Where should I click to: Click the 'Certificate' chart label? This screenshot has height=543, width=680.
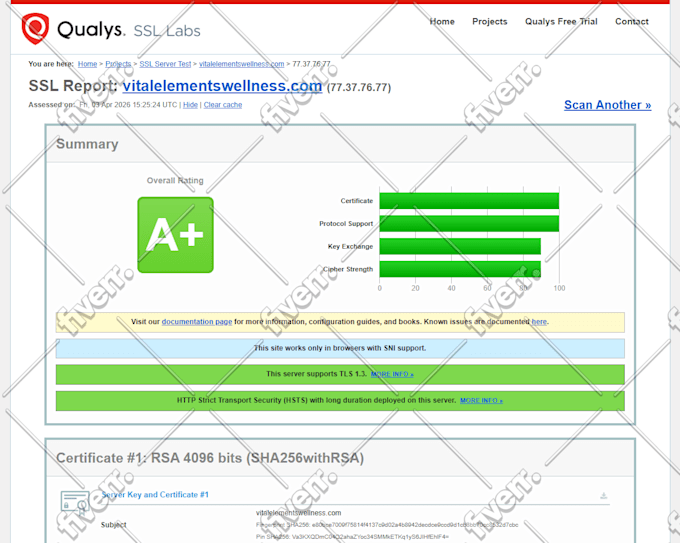pyautogui.click(x=356, y=201)
